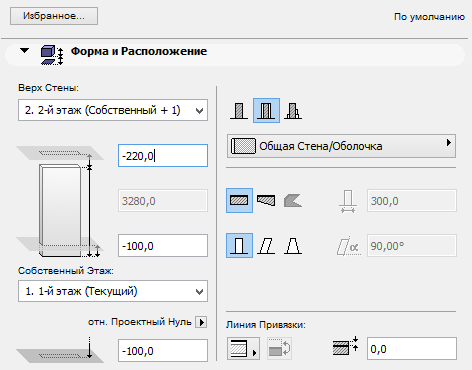Click the Форма и Расположение panel icon

tap(52, 55)
